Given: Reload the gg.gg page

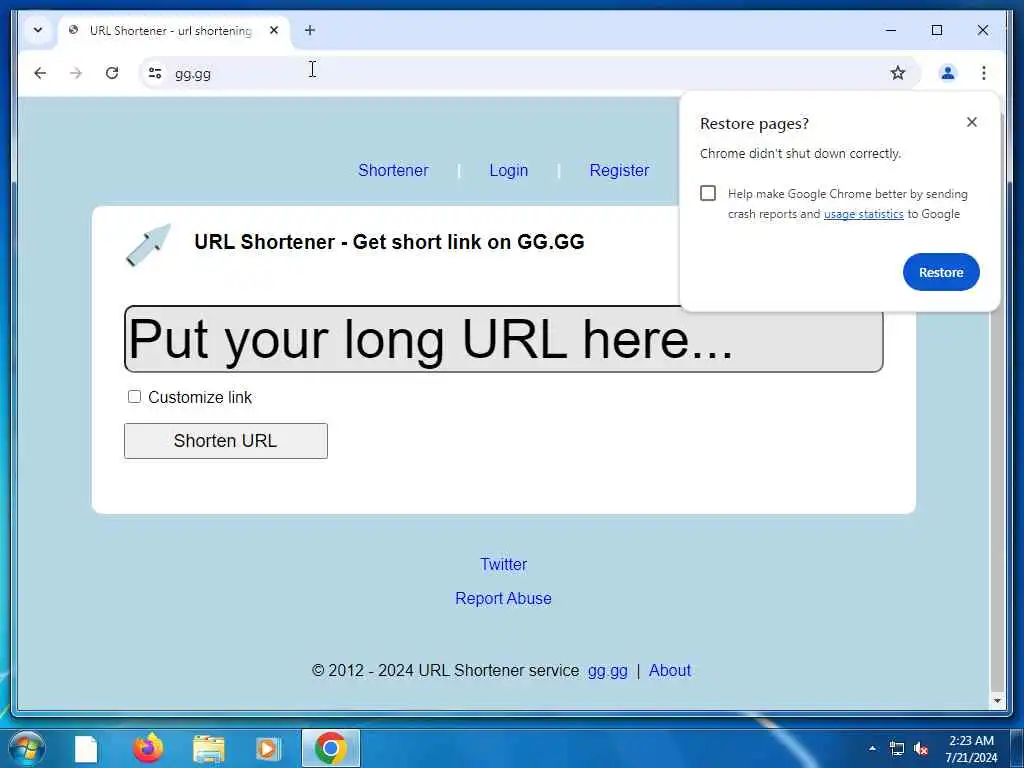Looking at the screenshot, I should point(112,73).
